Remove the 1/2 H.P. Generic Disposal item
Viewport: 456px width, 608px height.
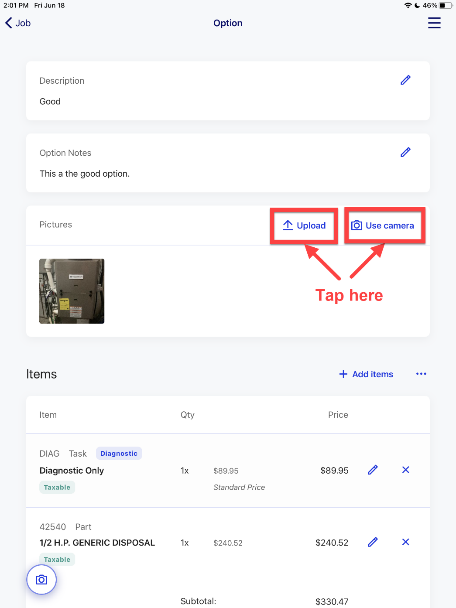click(406, 542)
